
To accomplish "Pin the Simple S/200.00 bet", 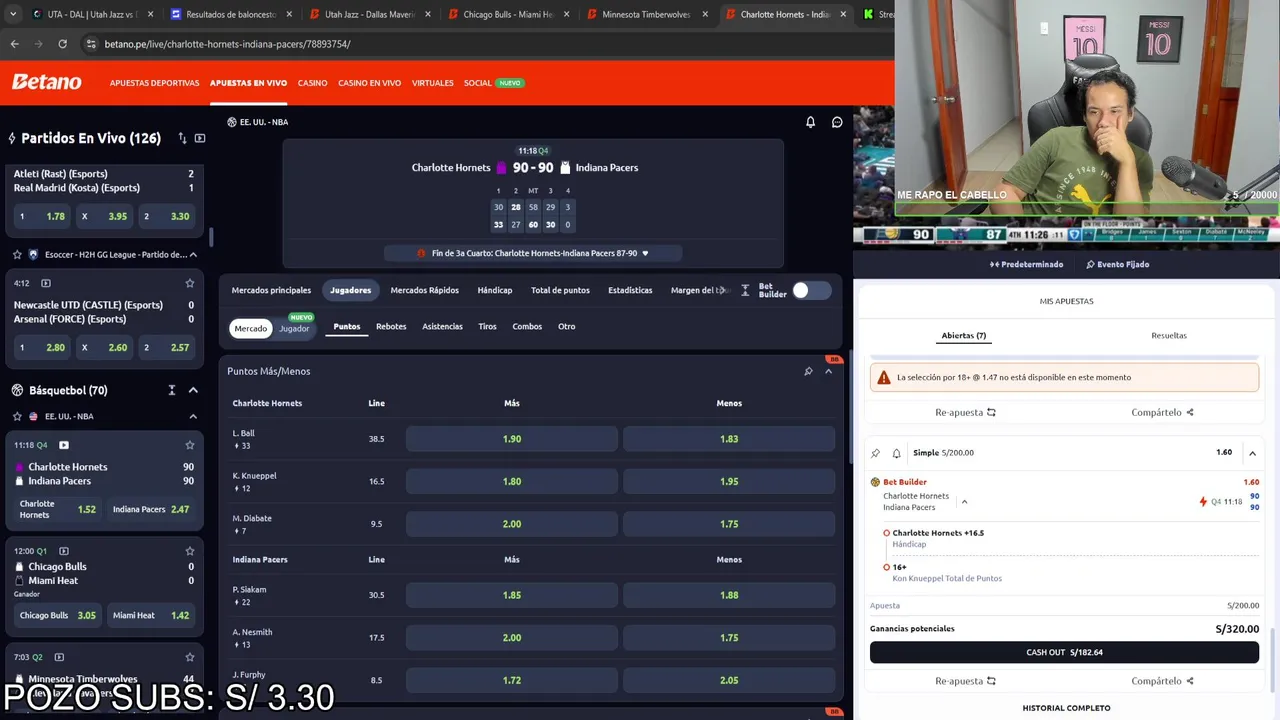I will tap(876, 453).
